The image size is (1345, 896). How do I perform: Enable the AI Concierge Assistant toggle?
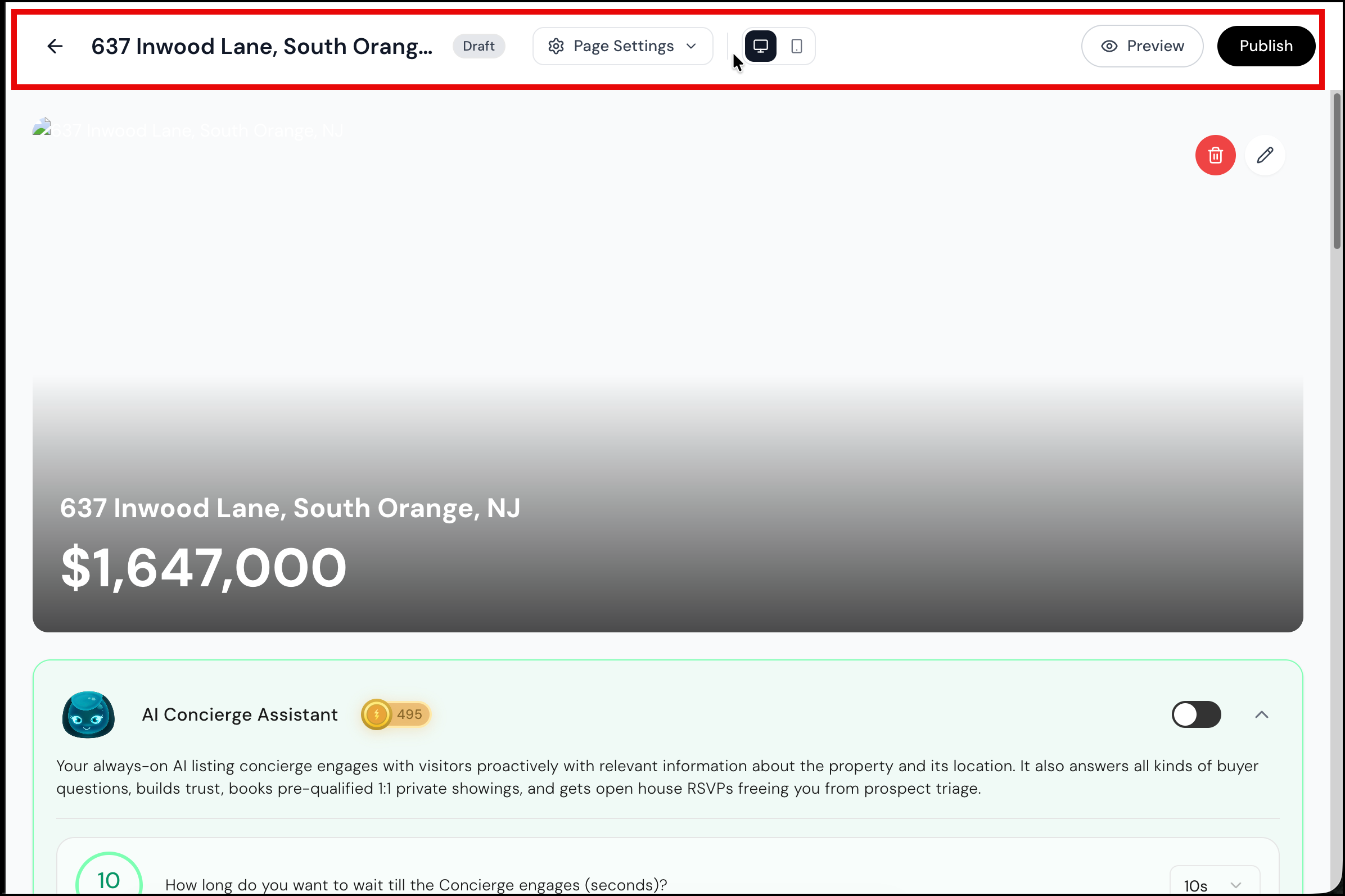(1197, 714)
